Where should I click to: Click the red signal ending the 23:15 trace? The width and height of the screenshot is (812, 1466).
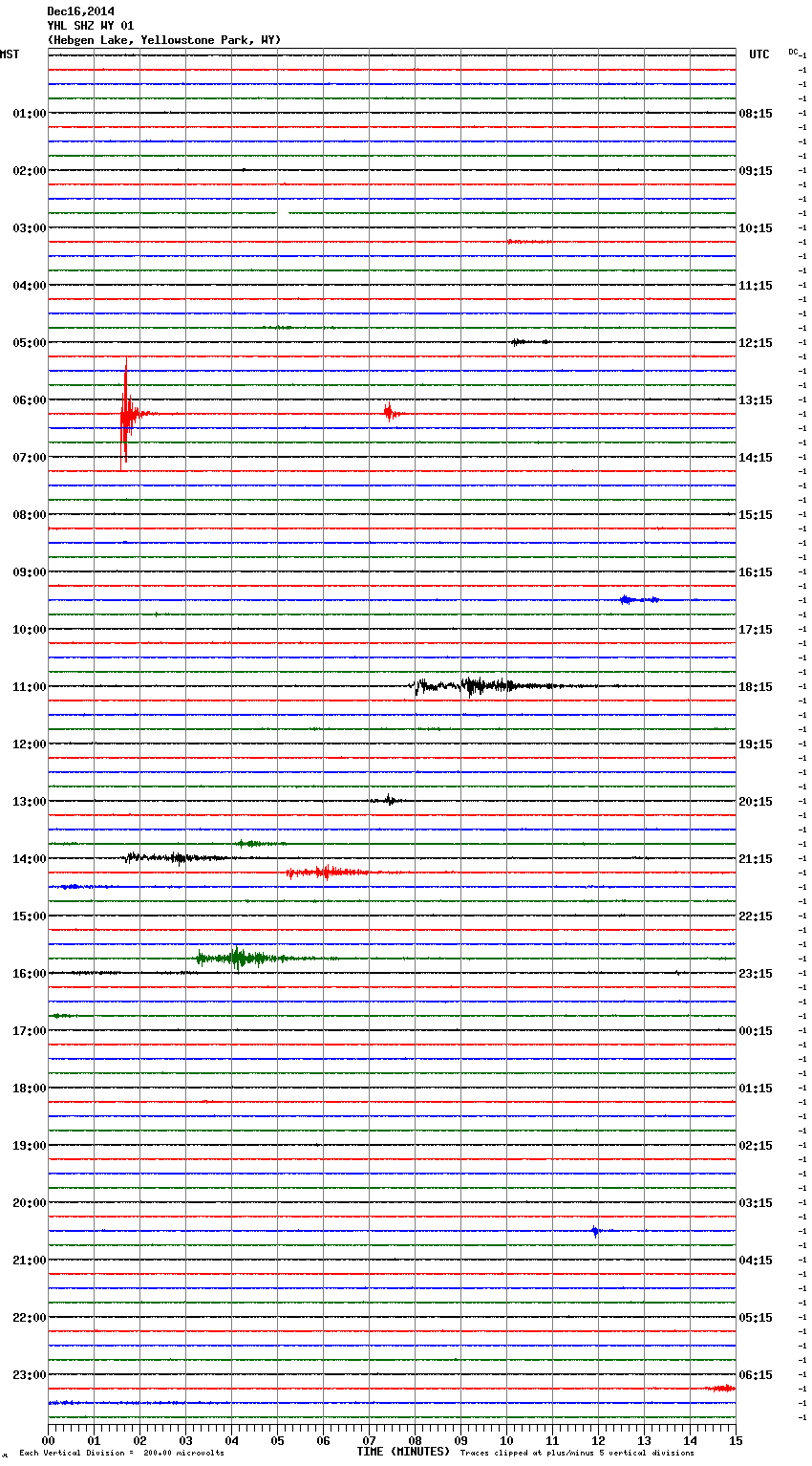point(720,1388)
